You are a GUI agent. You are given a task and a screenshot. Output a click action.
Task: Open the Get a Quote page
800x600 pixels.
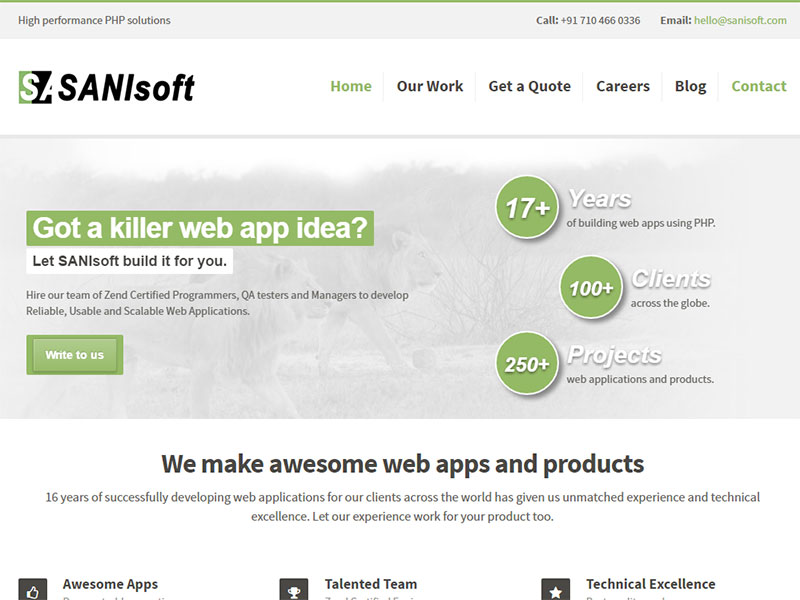tap(530, 86)
